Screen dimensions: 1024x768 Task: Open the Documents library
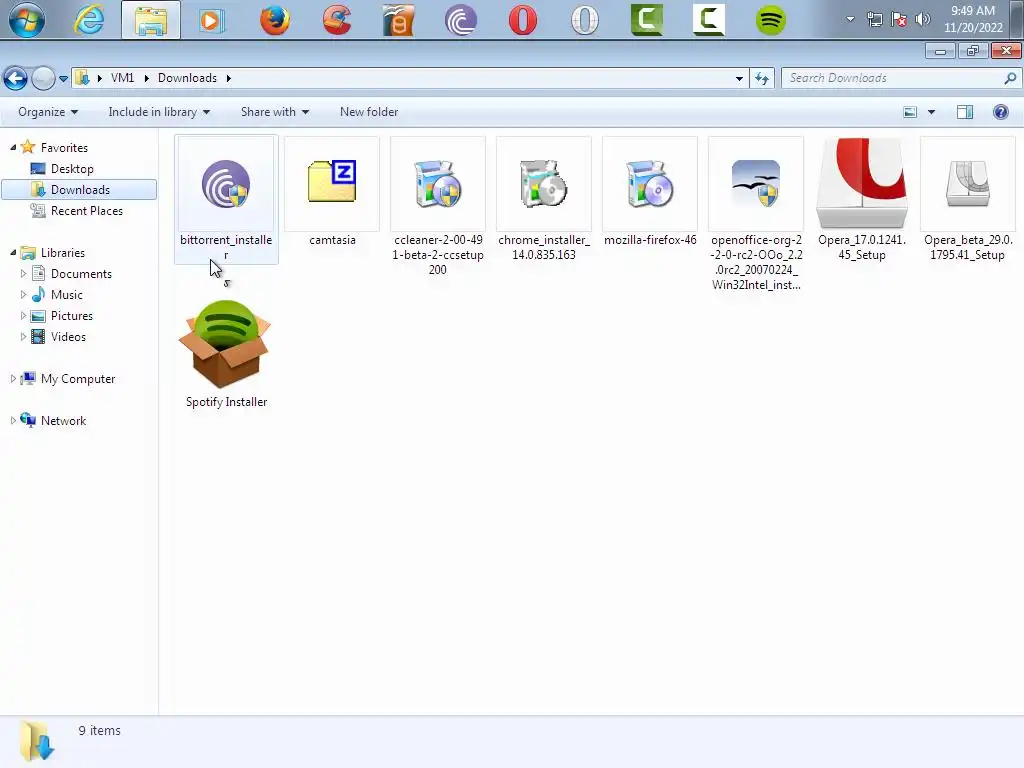(81, 273)
